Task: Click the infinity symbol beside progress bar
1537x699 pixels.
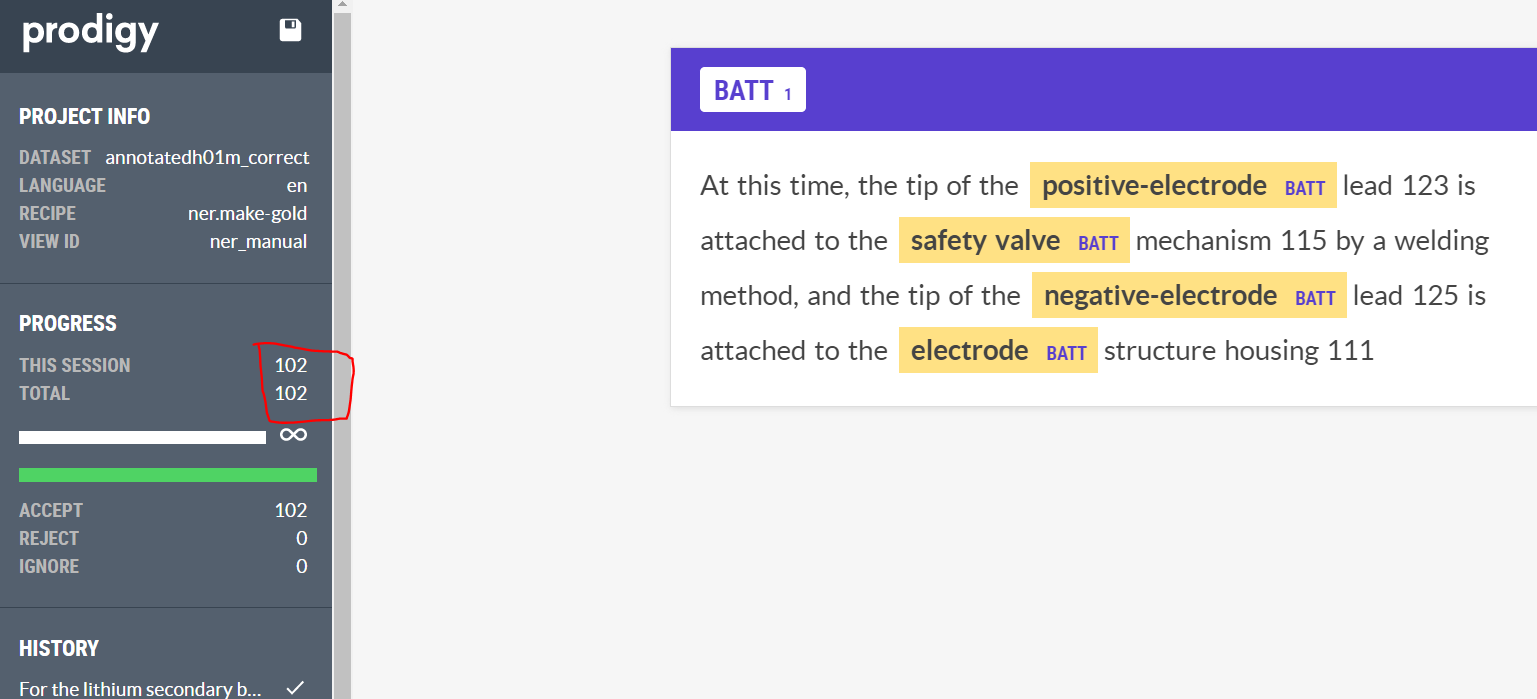Action: point(293,435)
